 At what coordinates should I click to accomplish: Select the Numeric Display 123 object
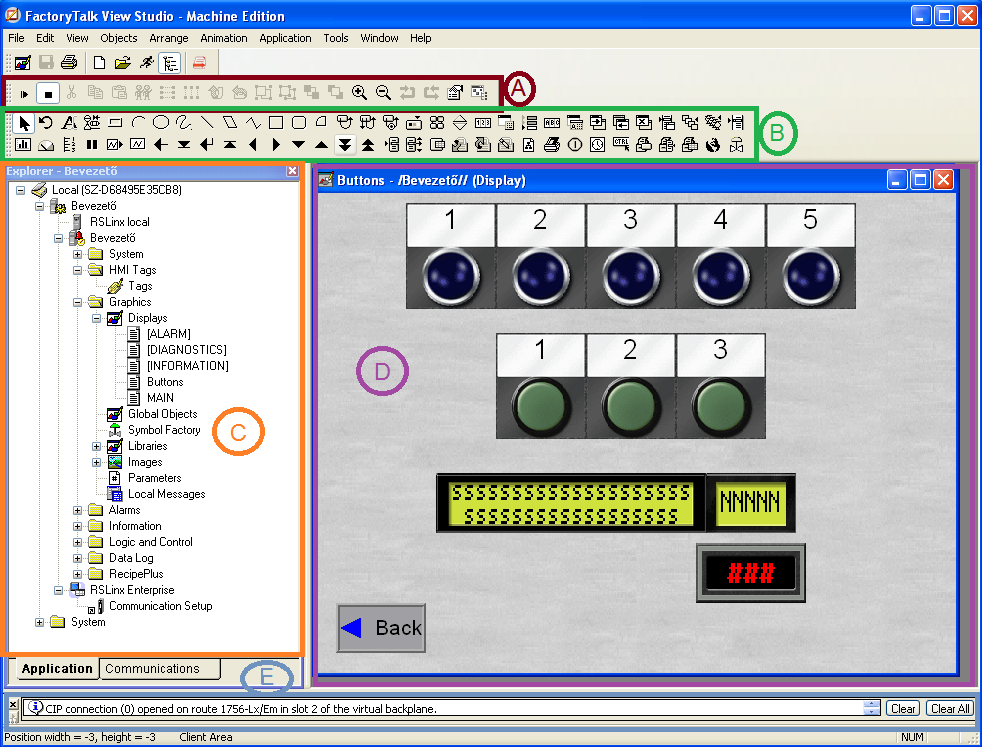pyautogui.click(x=483, y=122)
